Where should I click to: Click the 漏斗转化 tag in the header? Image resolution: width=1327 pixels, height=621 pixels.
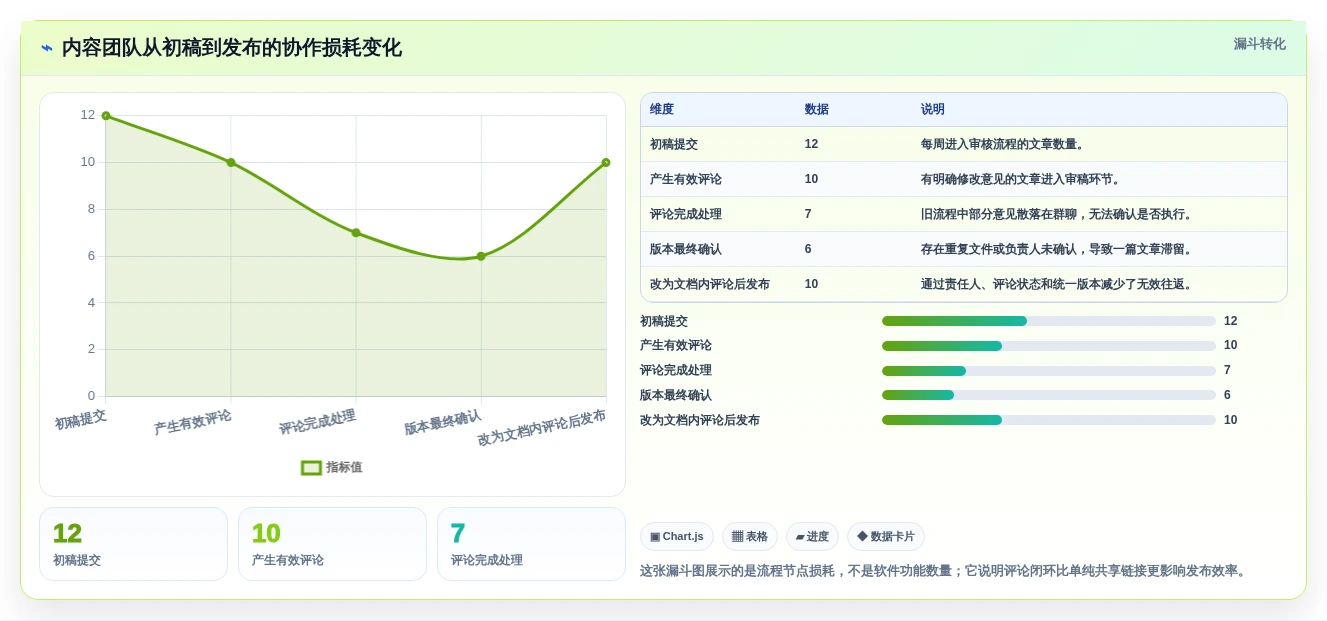[1259, 44]
